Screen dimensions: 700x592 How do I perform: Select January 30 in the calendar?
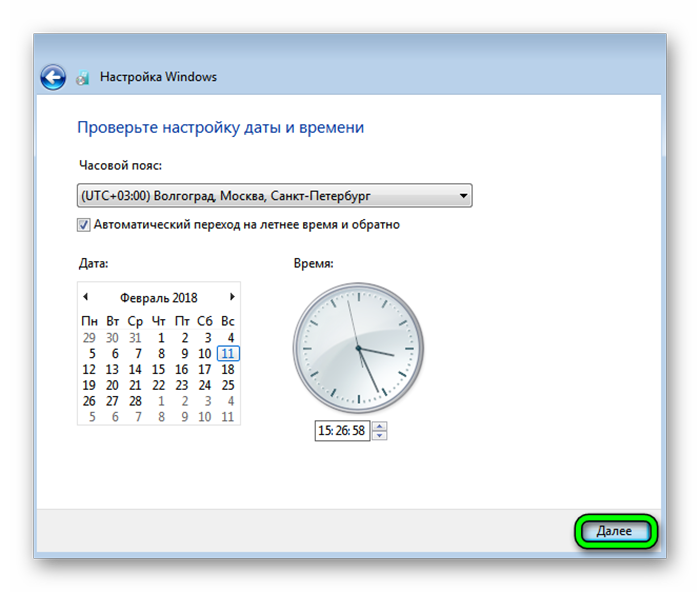[112, 338]
